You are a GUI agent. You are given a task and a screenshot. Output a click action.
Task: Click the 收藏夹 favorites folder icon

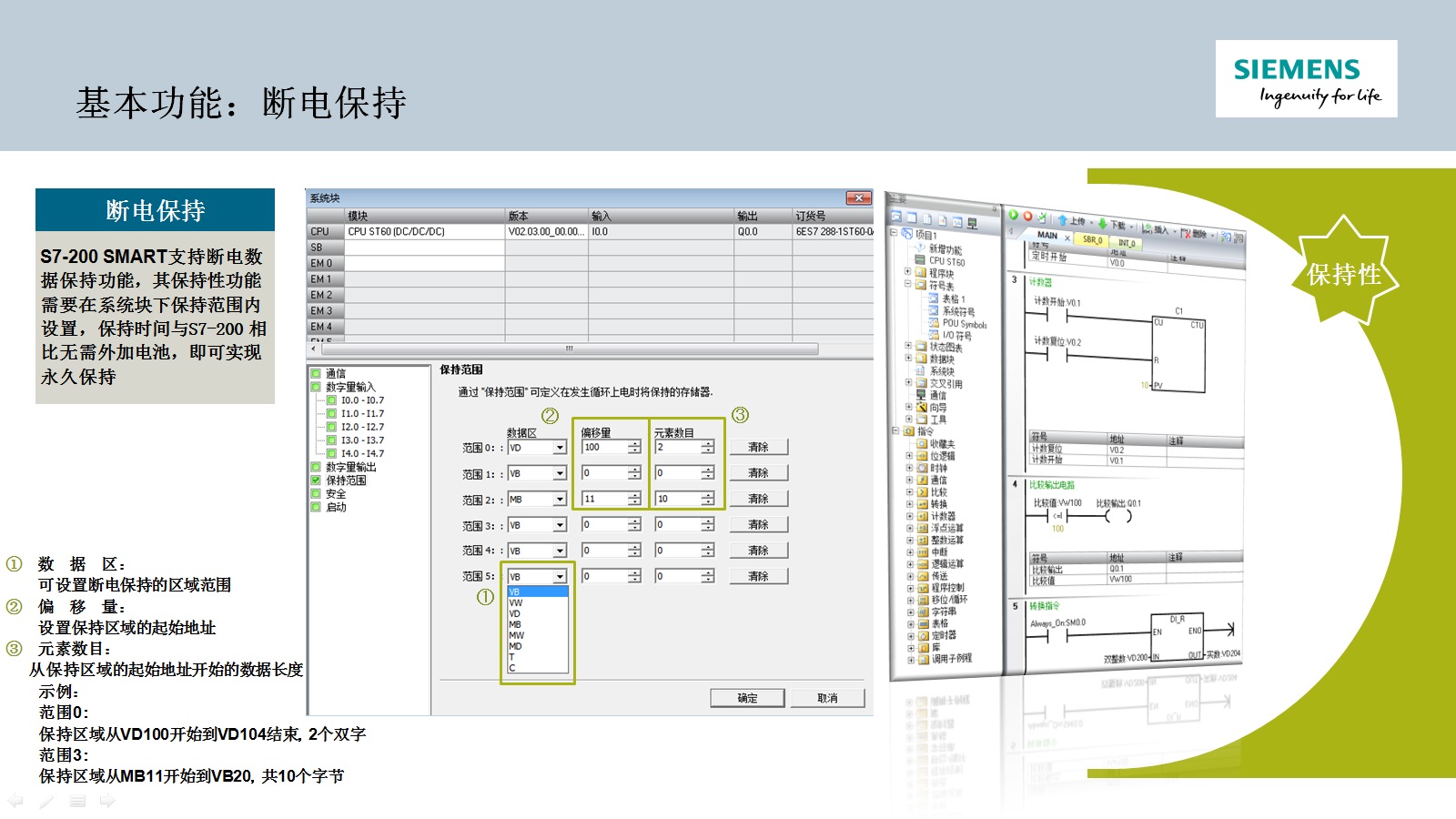click(922, 444)
